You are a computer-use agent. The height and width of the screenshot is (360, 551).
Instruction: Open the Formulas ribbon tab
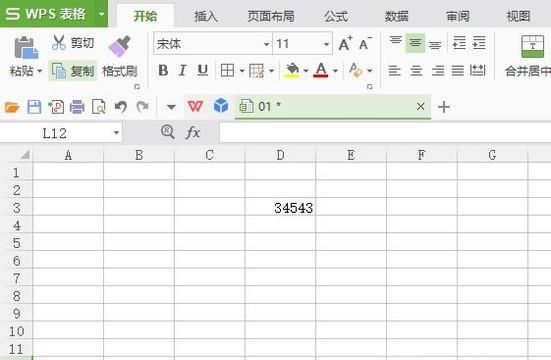click(336, 17)
